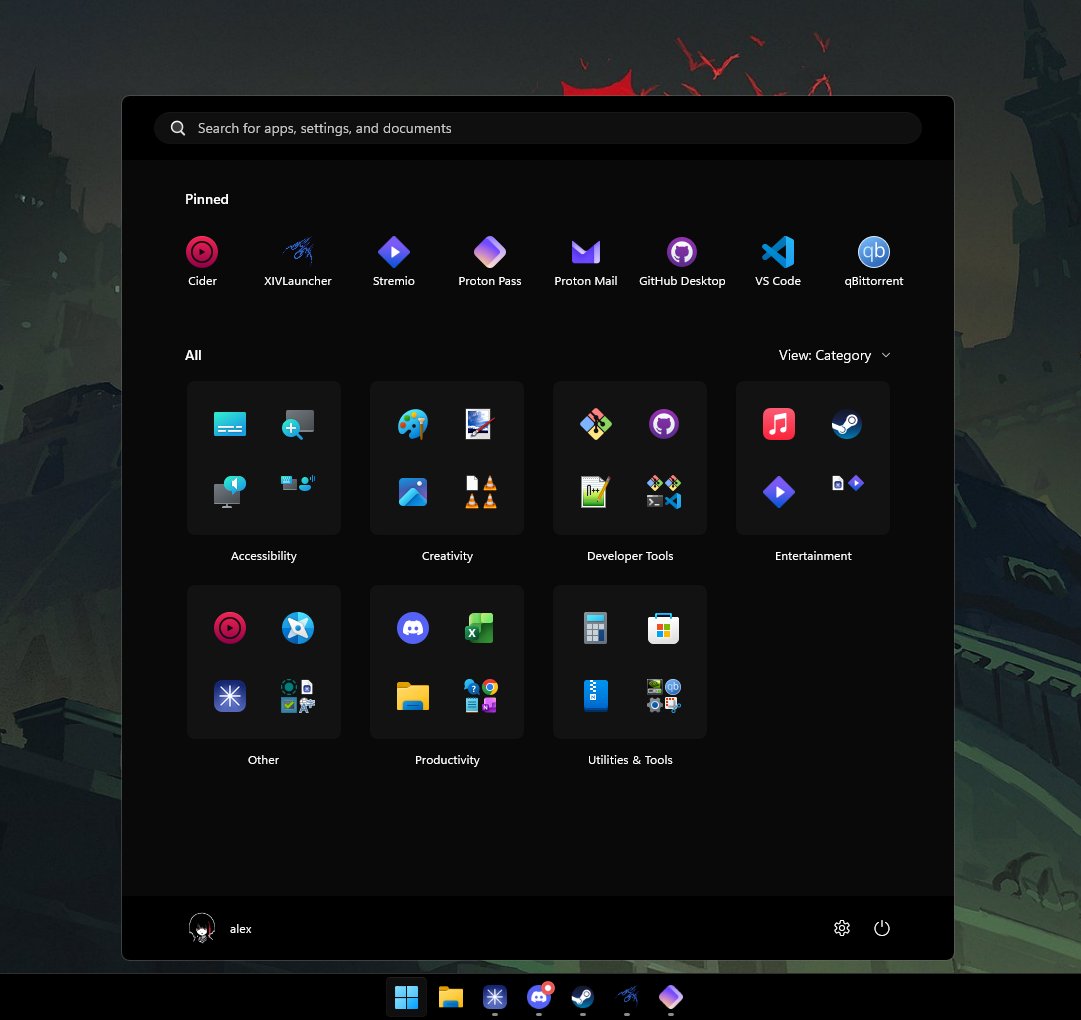1081x1020 pixels.
Task: Launch Excel from the Productivity category
Action: (x=479, y=628)
